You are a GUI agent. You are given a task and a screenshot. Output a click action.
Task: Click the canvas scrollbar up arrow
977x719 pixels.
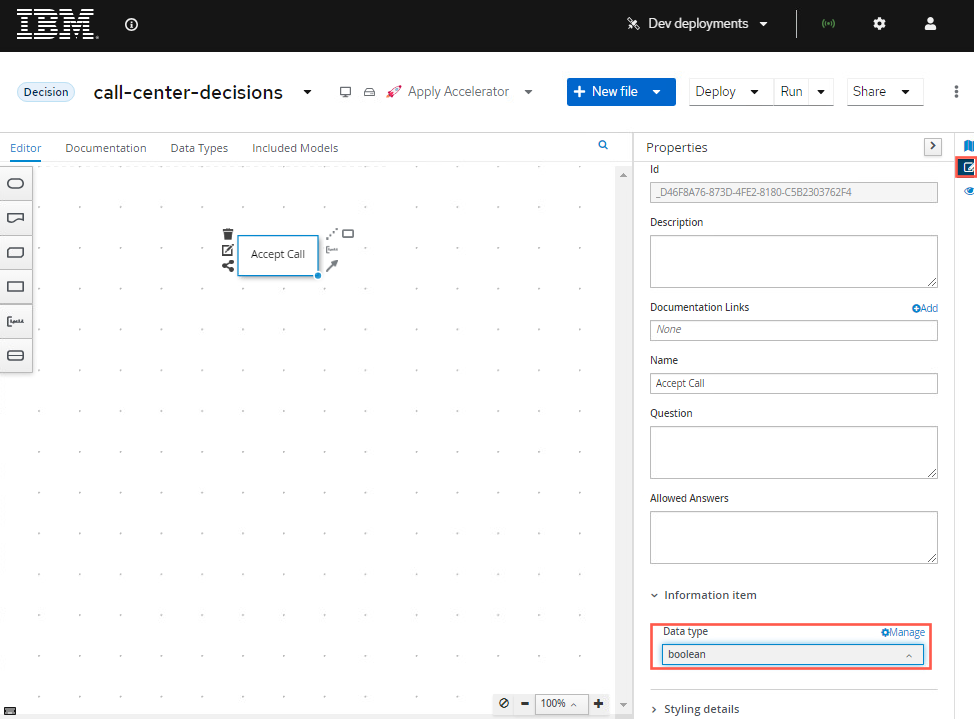623,176
